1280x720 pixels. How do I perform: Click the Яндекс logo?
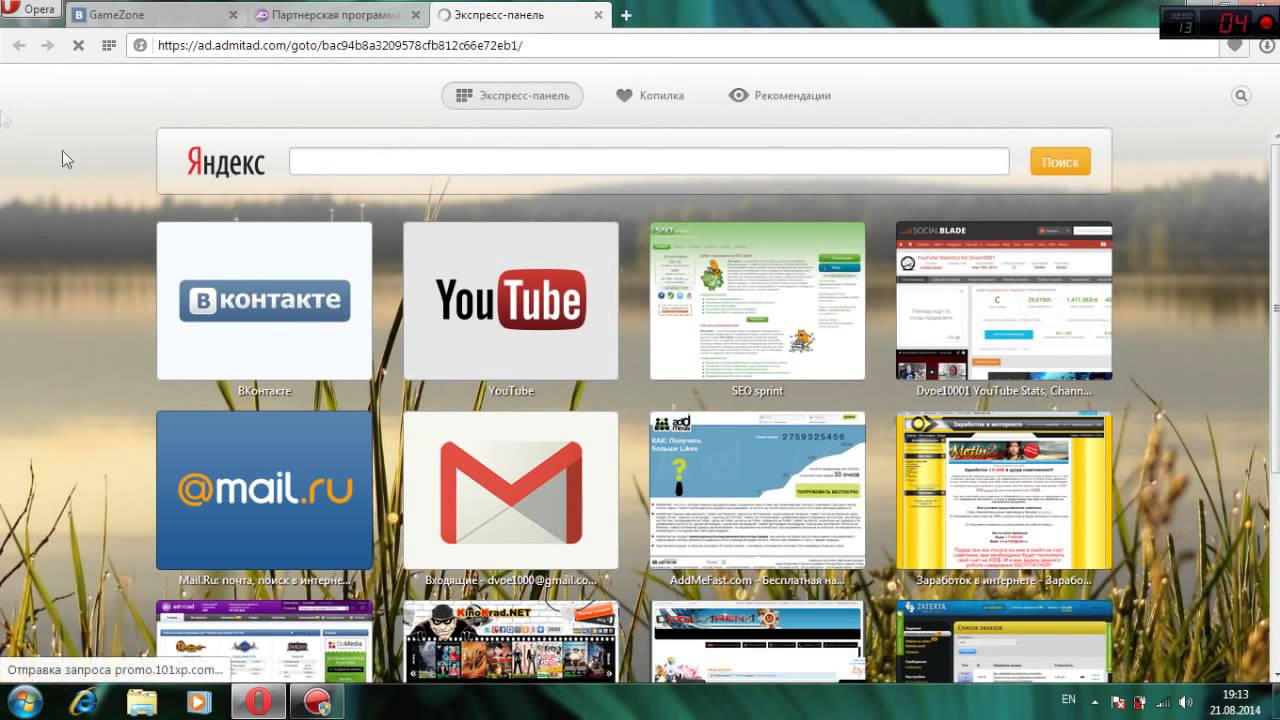pos(226,162)
